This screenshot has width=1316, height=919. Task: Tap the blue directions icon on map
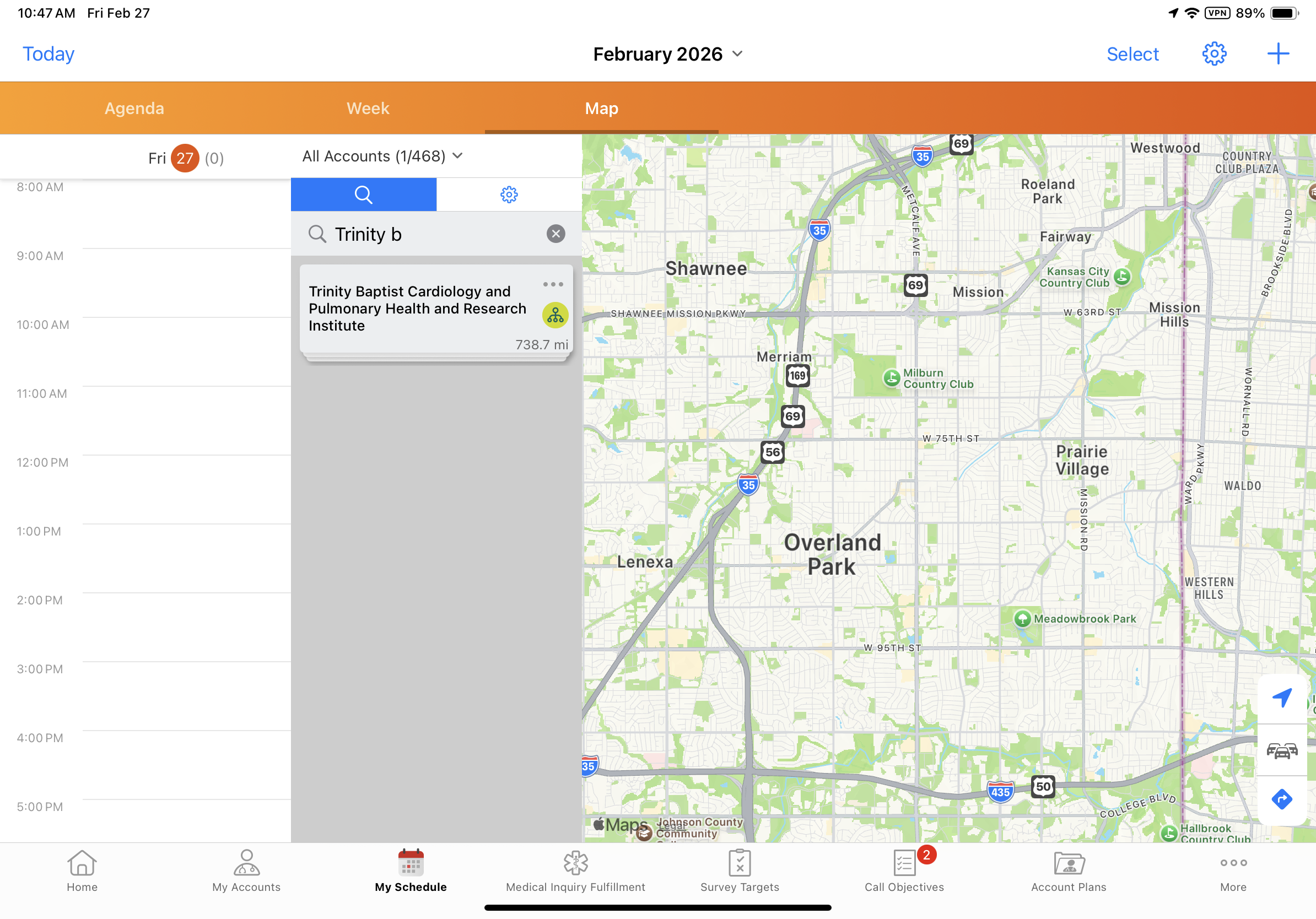coord(1282,799)
